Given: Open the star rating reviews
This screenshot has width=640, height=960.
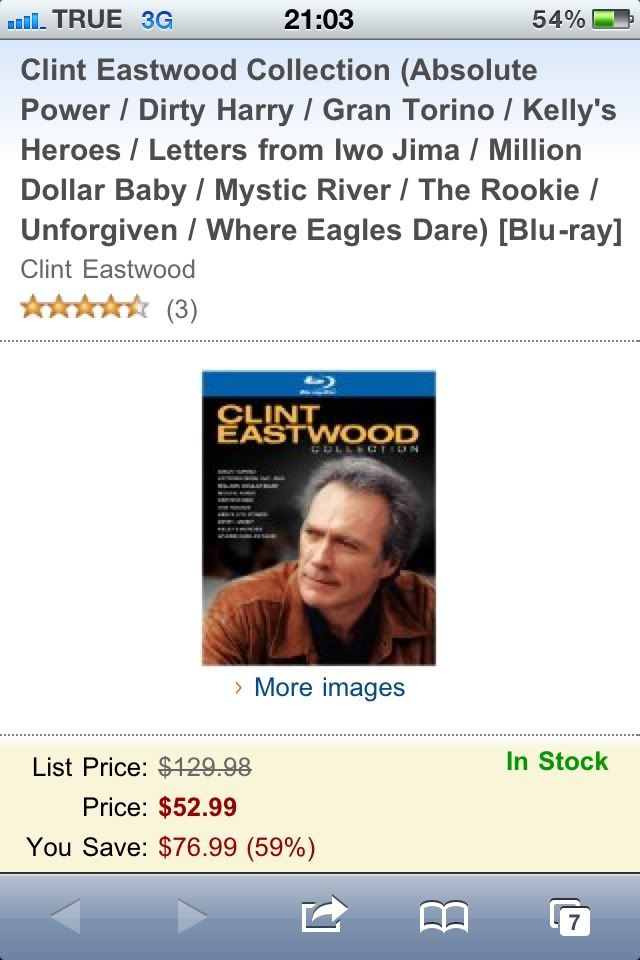Looking at the screenshot, I should [x=85, y=307].
